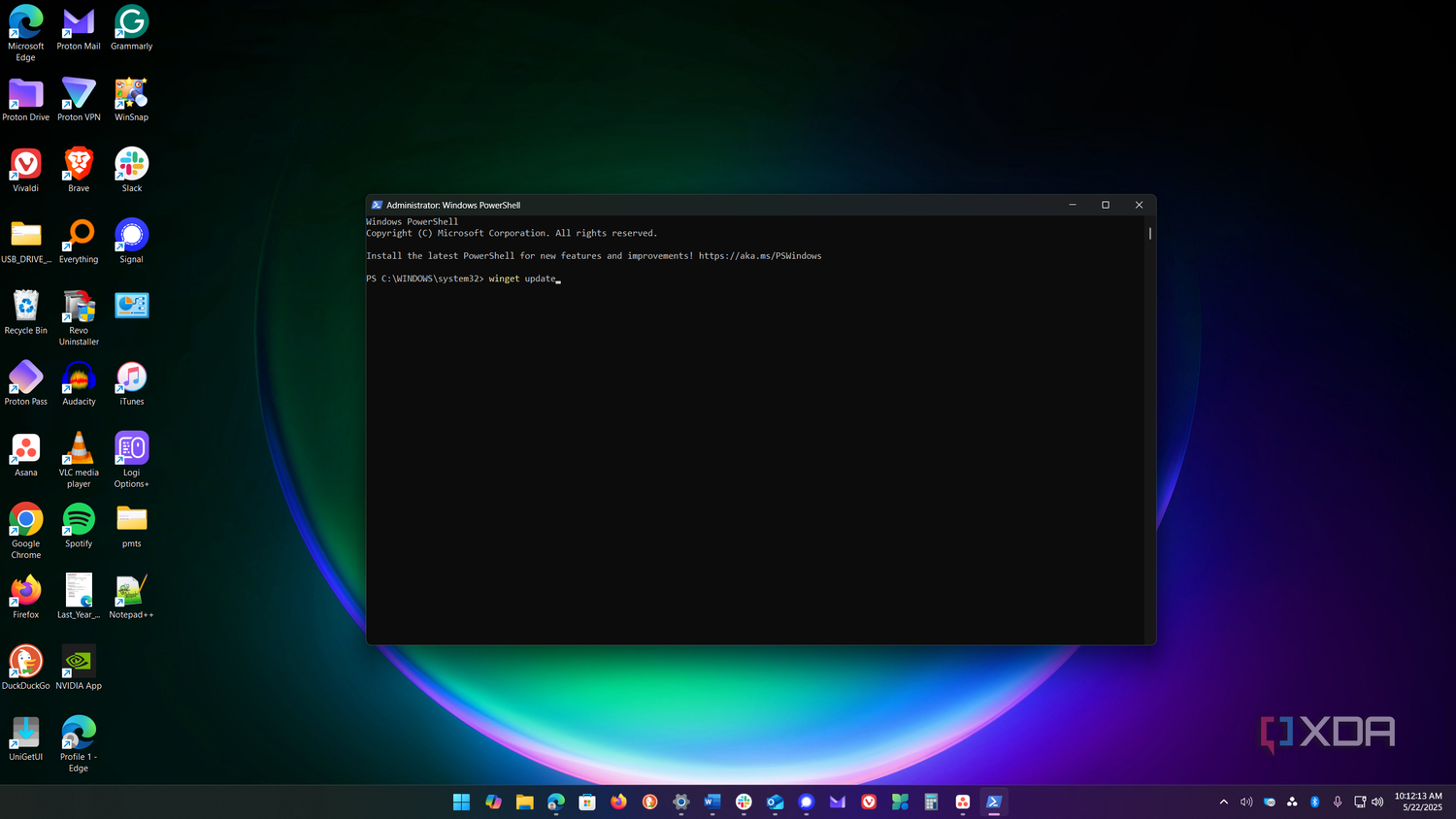Switch to Signal in the taskbar
Image resolution: width=1456 pixels, height=819 pixels.
tap(806, 802)
